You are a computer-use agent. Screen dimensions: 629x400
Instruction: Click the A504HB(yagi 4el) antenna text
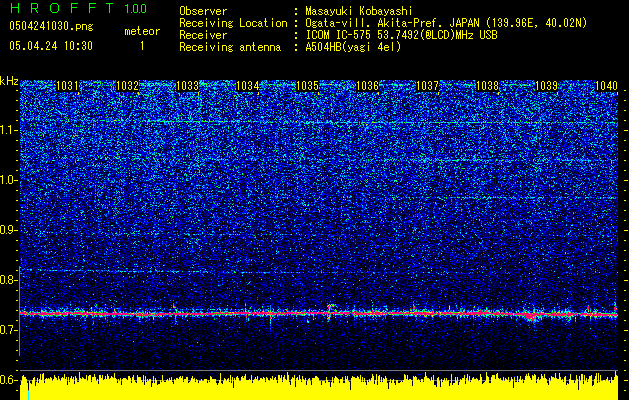pyautogui.click(x=353, y=47)
